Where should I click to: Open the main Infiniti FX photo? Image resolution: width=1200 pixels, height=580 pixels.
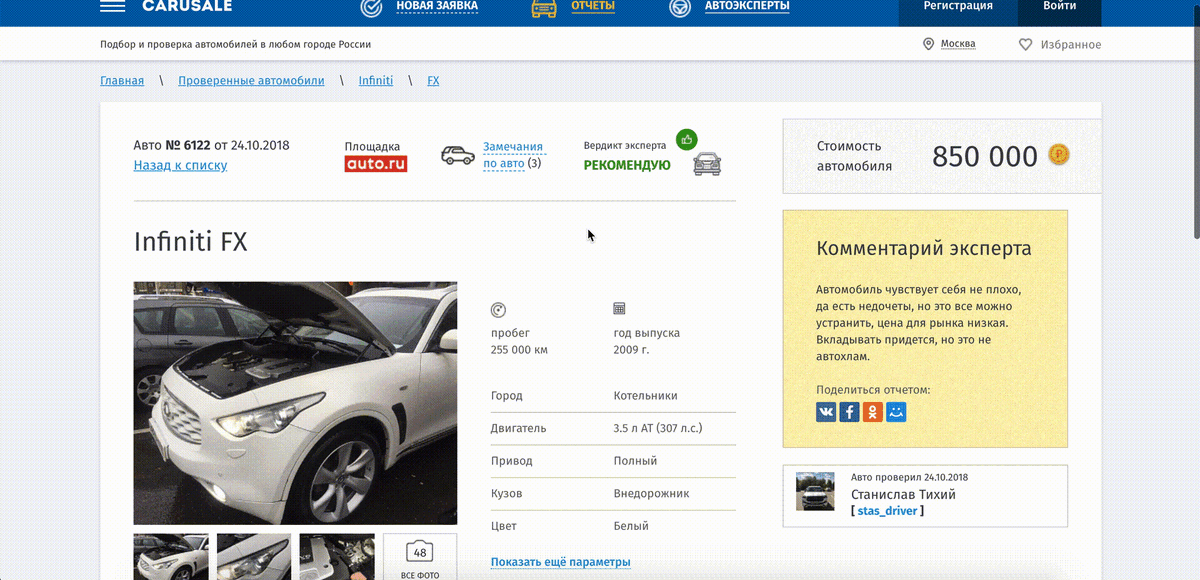click(295, 403)
